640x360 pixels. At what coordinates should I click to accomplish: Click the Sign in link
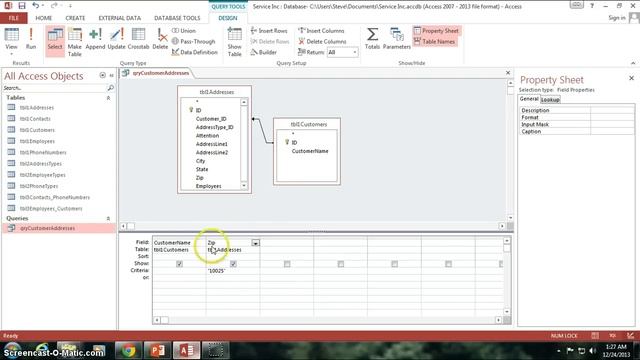tap(617, 18)
